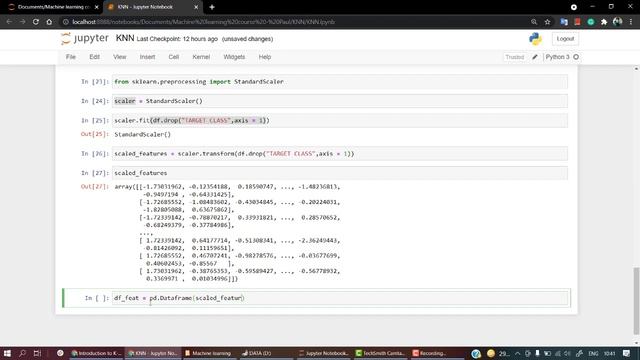
Task: Open the Help menu
Action: [x=264, y=57]
